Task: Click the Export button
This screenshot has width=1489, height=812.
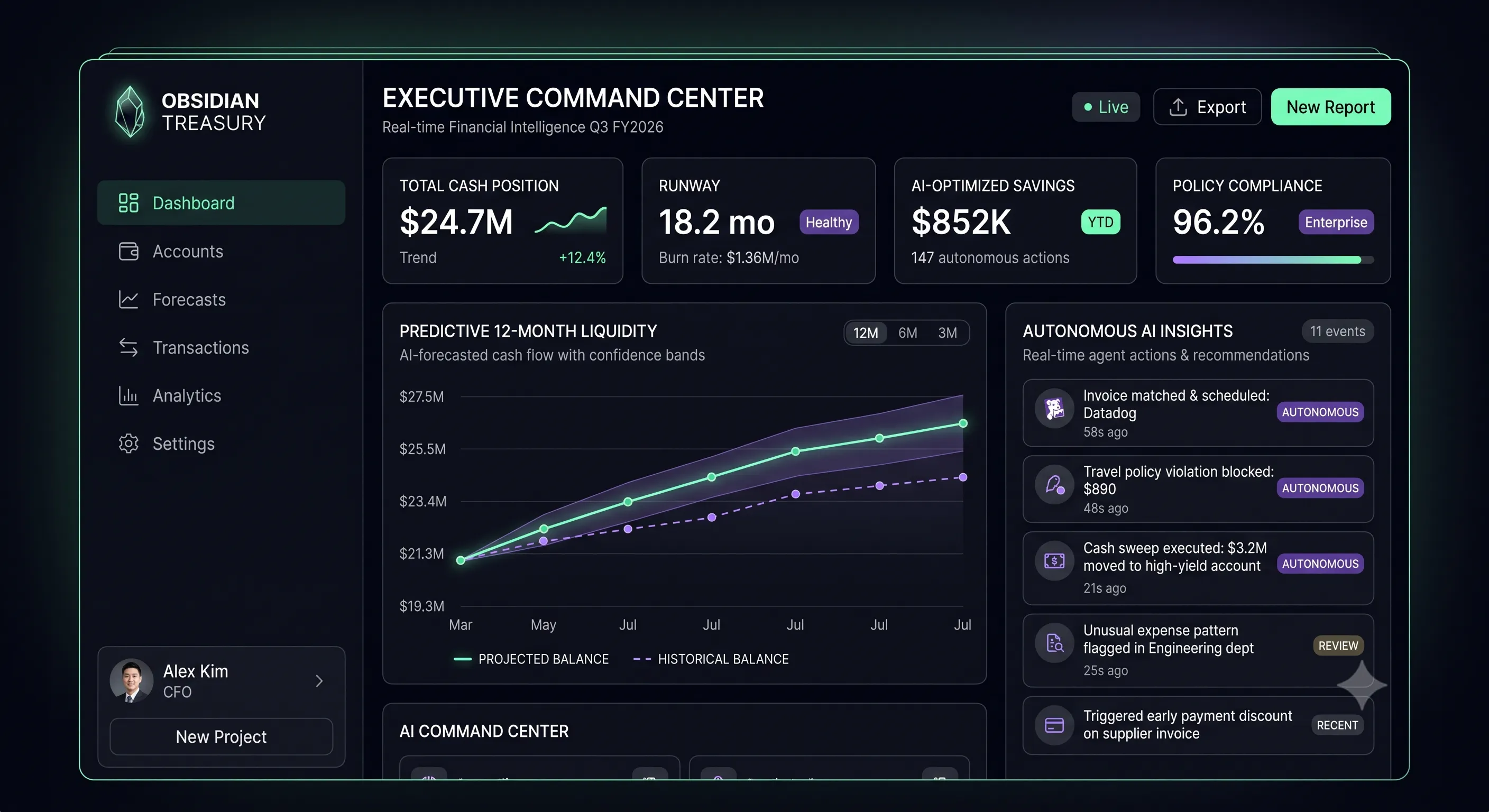Action: point(1207,107)
